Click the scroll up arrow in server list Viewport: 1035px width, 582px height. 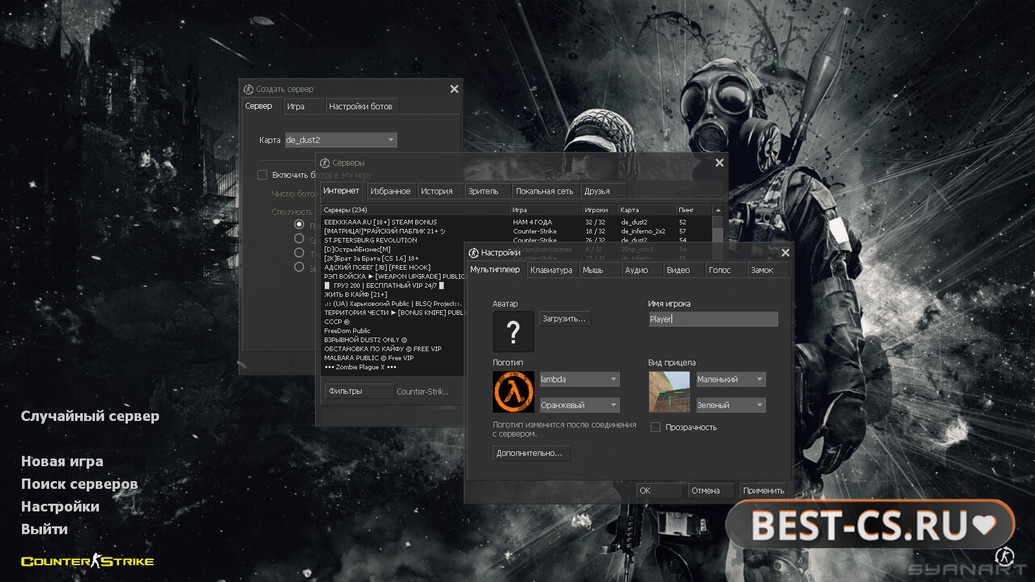(x=718, y=210)
